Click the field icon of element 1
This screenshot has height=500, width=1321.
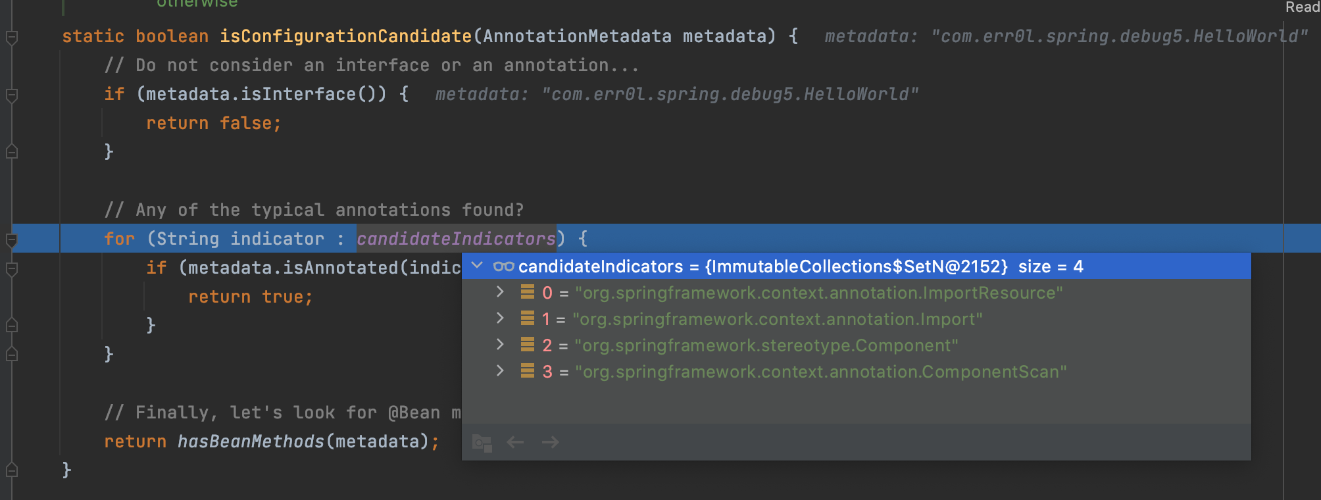(x=527, y=319)
